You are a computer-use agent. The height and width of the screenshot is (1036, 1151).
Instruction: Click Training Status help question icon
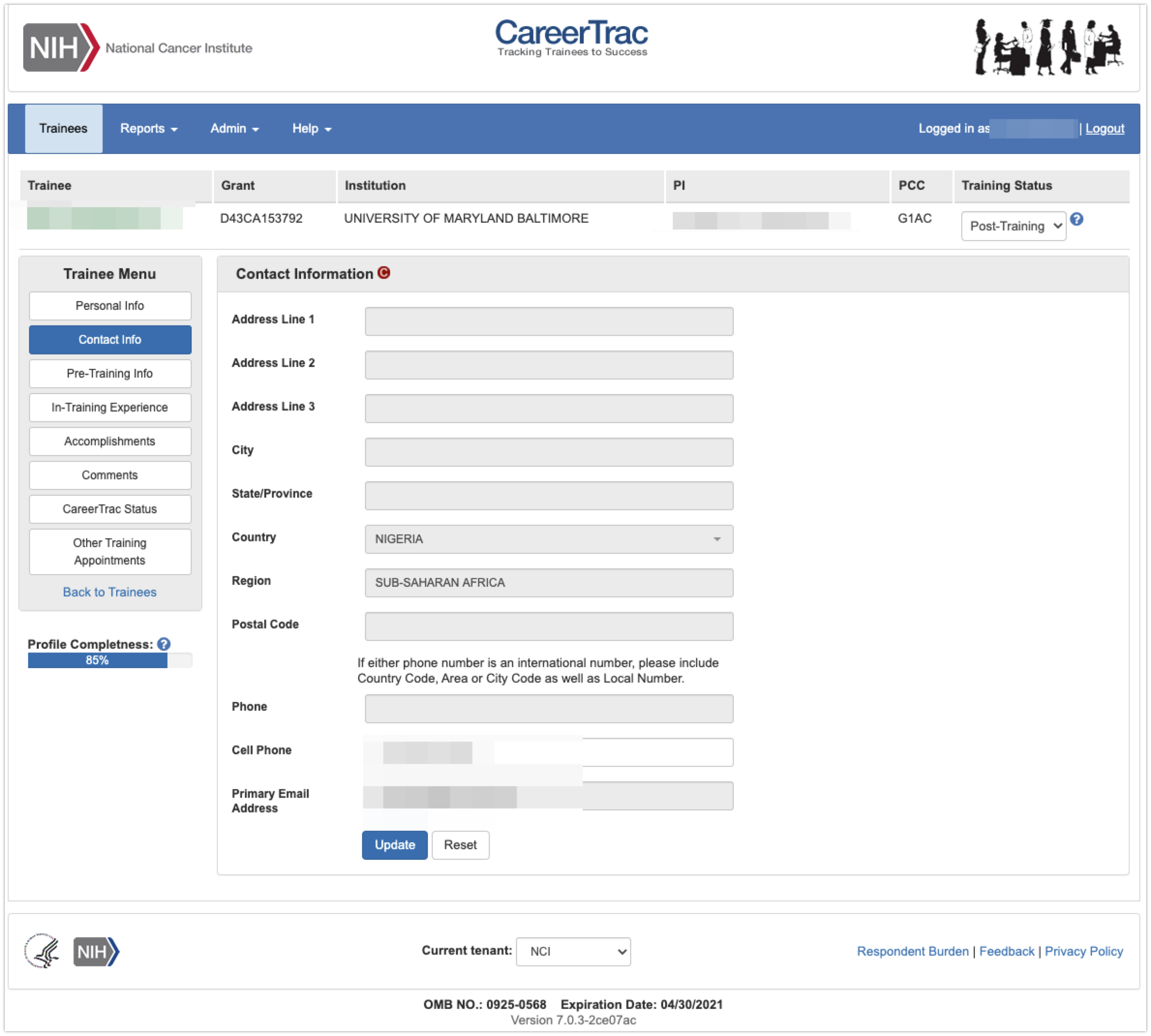coord(1076,219)
